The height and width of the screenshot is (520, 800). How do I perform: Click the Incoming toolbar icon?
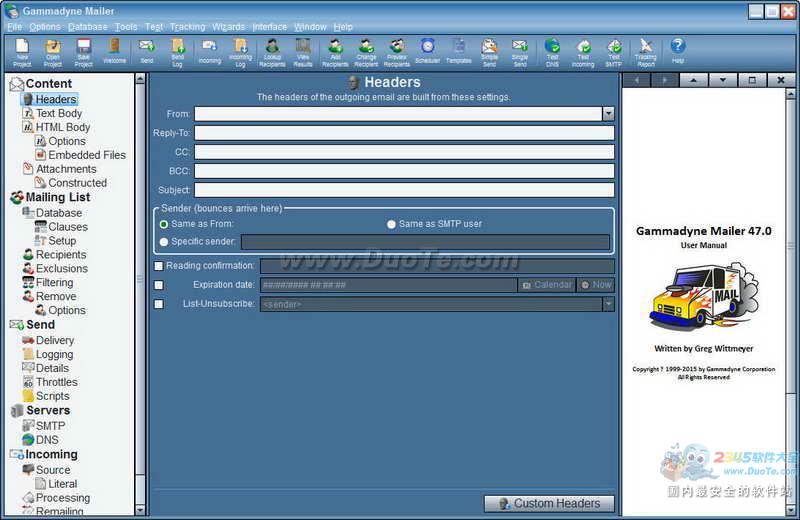click(x=209, y=53)
